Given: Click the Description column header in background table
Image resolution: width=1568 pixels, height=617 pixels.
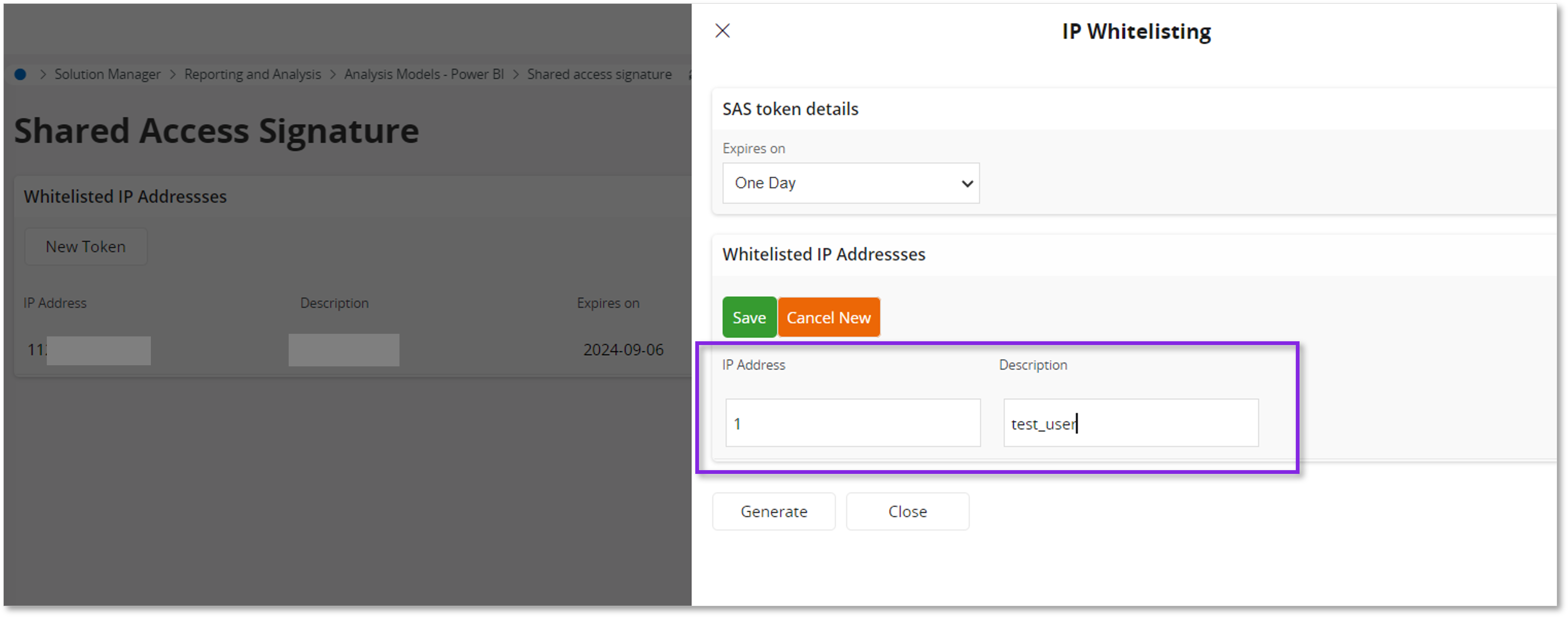Looking at the screenshot, I should (334, 303).
